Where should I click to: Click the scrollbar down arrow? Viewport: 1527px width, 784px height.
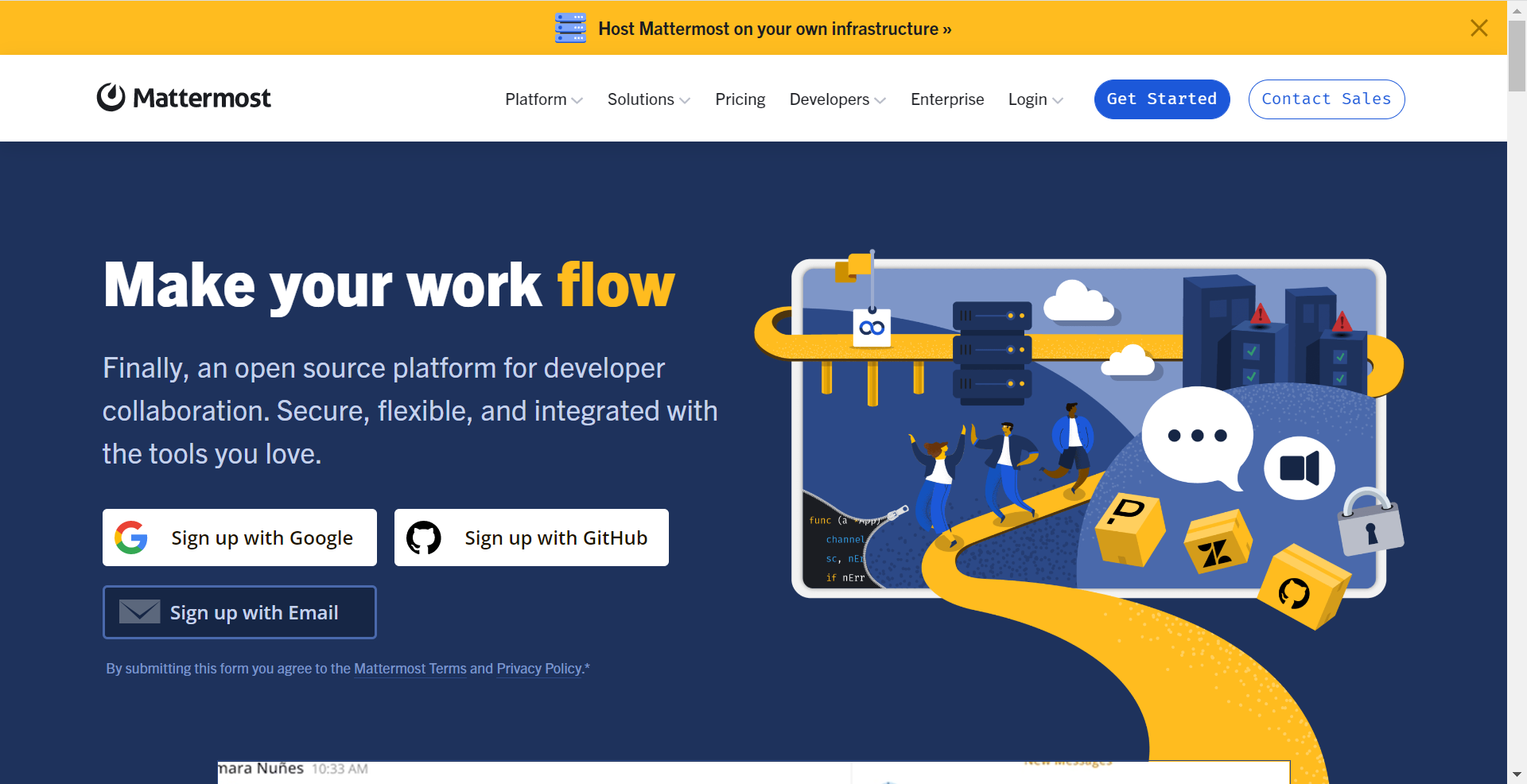point(1517,774)
